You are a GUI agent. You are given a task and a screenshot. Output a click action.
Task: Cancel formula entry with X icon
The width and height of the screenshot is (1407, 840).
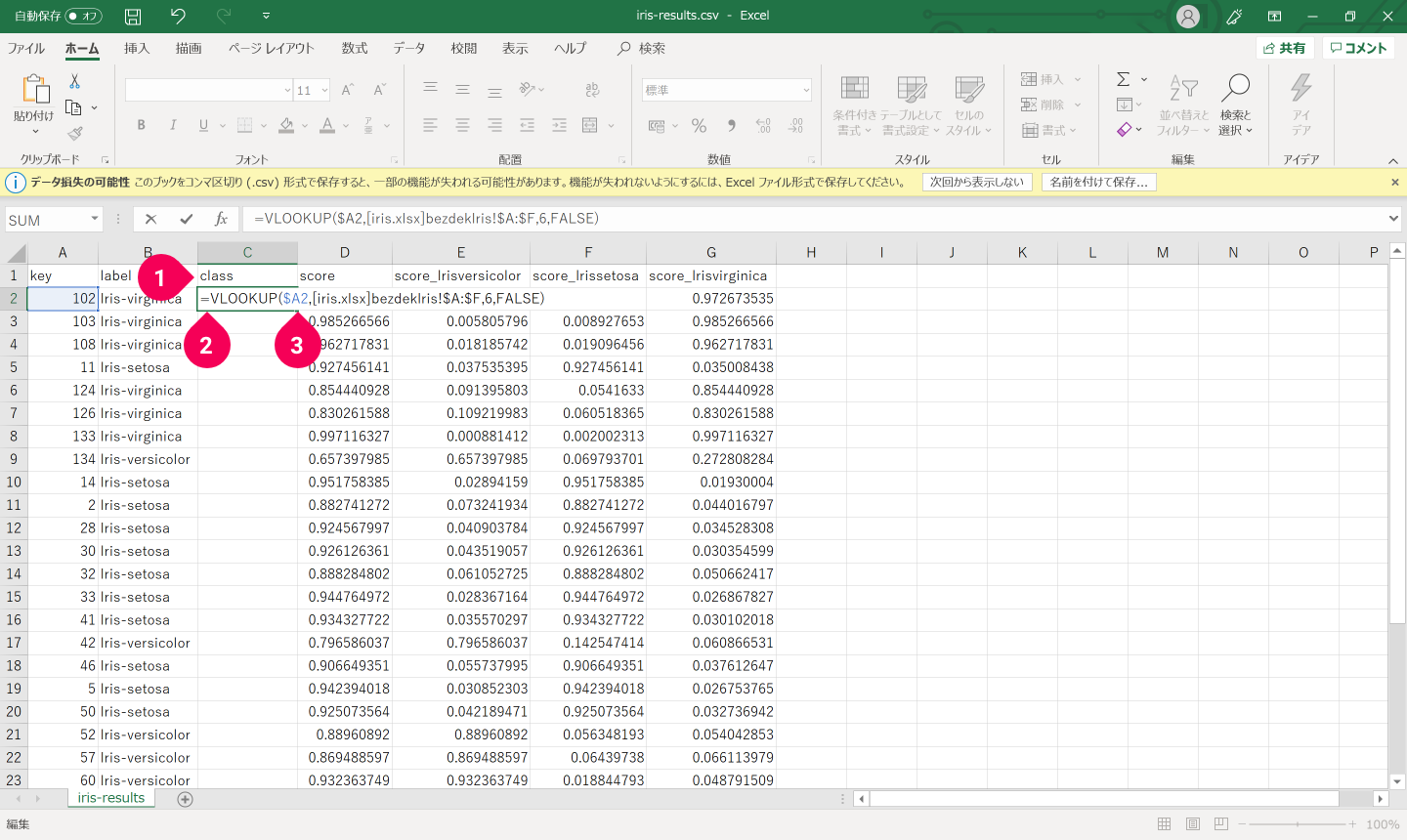pyautogui.click(x=150, y=219)
